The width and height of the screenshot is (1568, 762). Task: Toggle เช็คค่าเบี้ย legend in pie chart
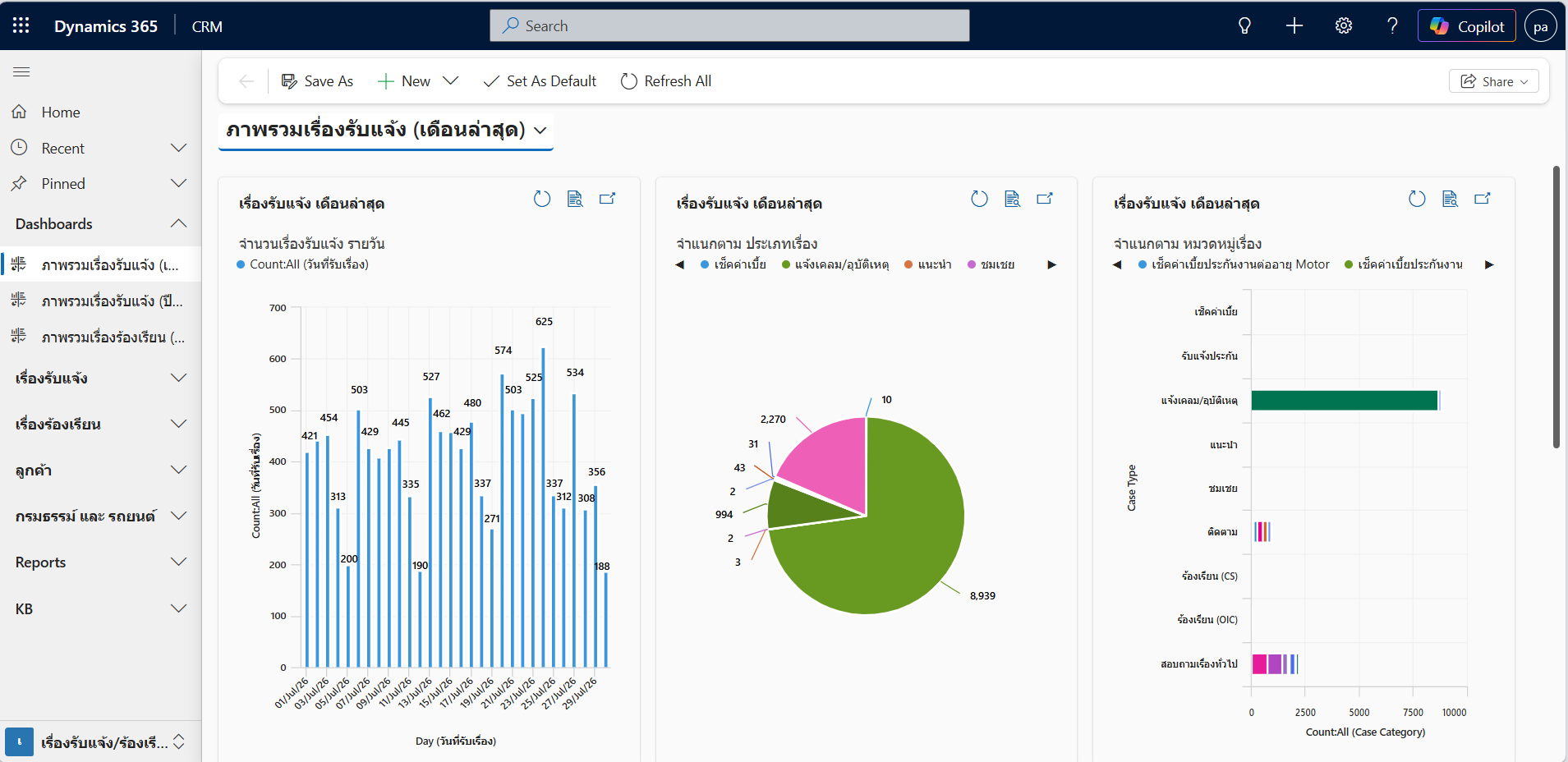click(x=733, y=264)
